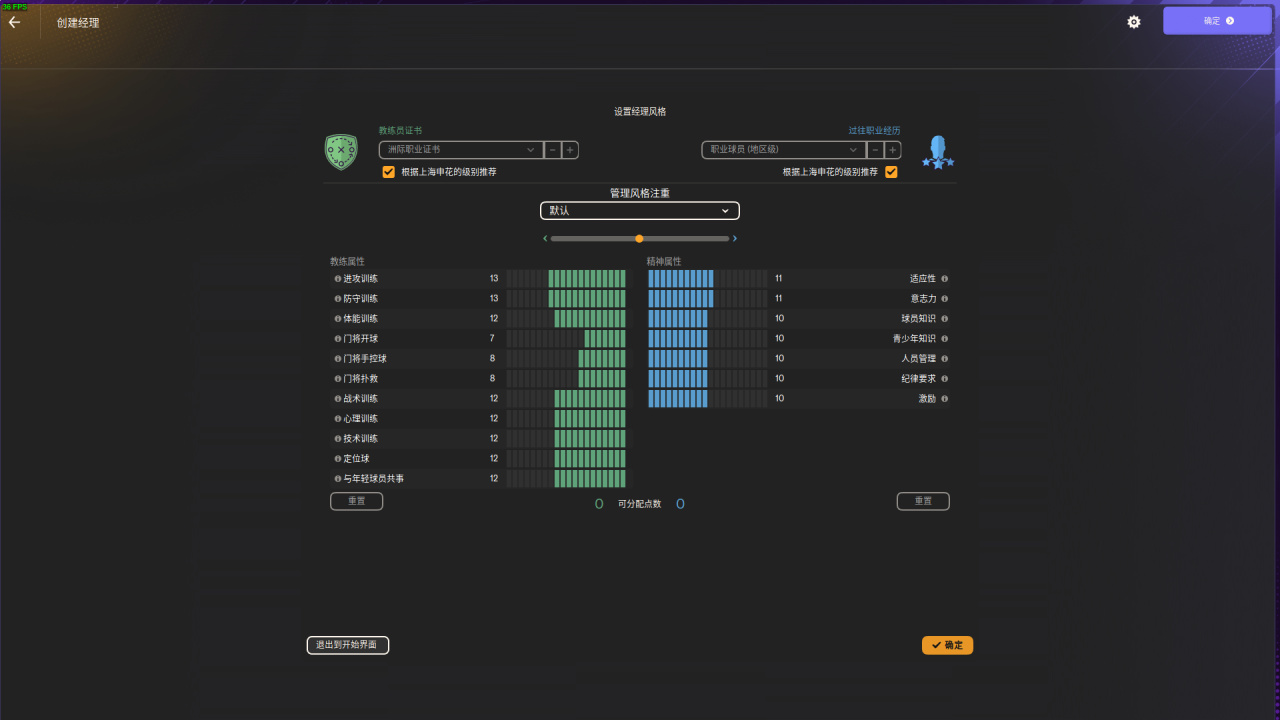Click the 设置经理风格 heading
Image resolution: width=1280 pixels, height=720 pixels.
(x=640, y=112)
